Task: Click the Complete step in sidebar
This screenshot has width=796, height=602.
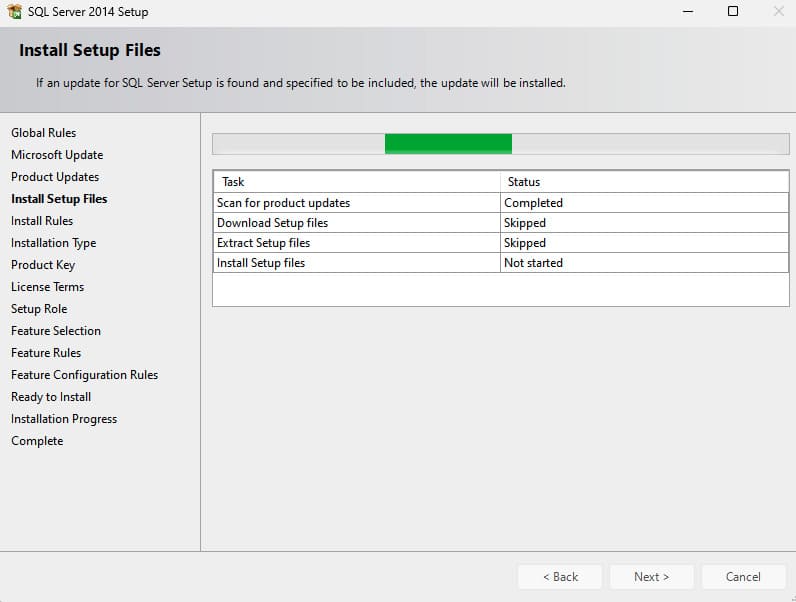Action: (37, 441)
